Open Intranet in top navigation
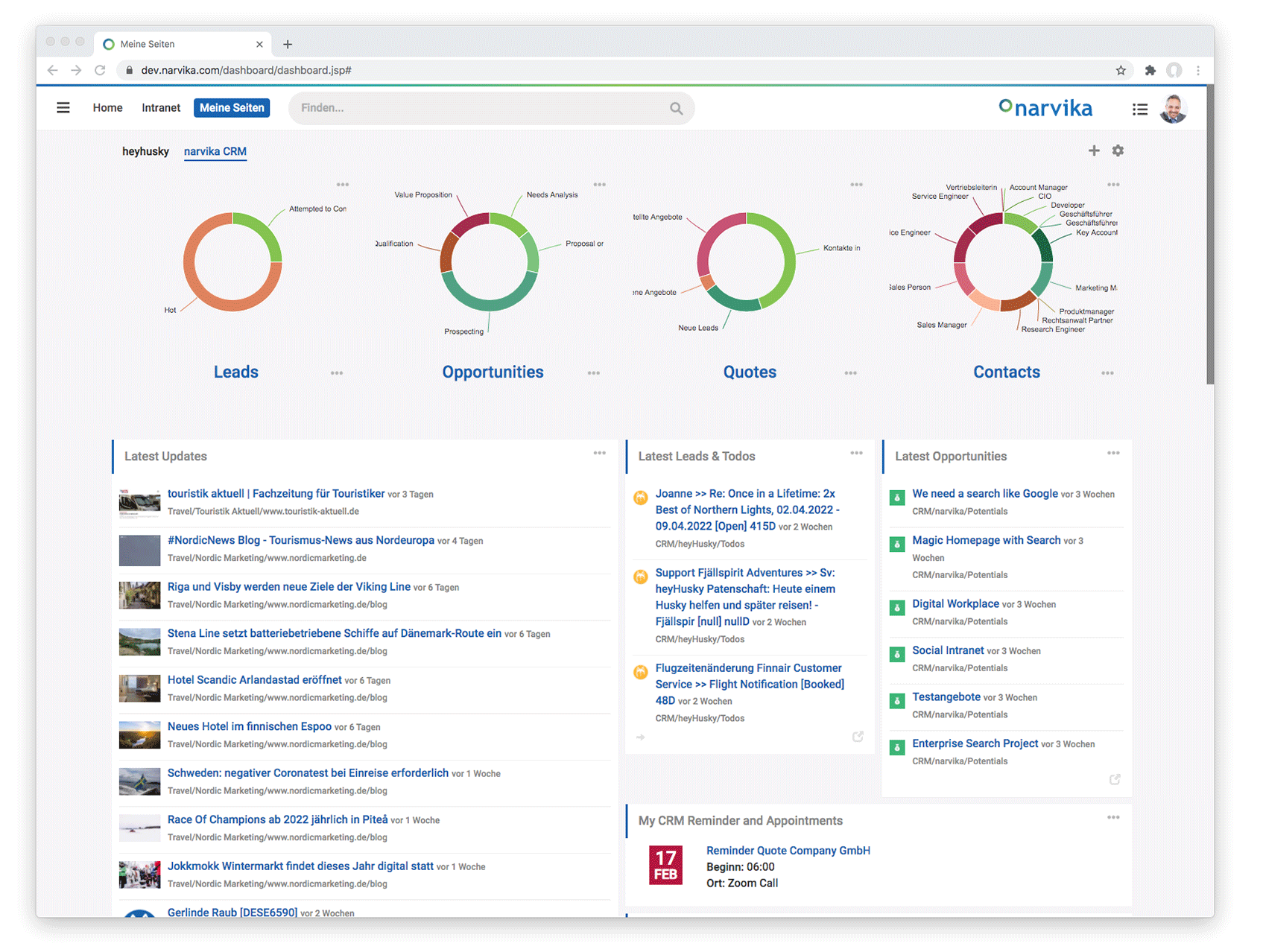This screenshot has width=1263, height=952. tap(161, 108)
